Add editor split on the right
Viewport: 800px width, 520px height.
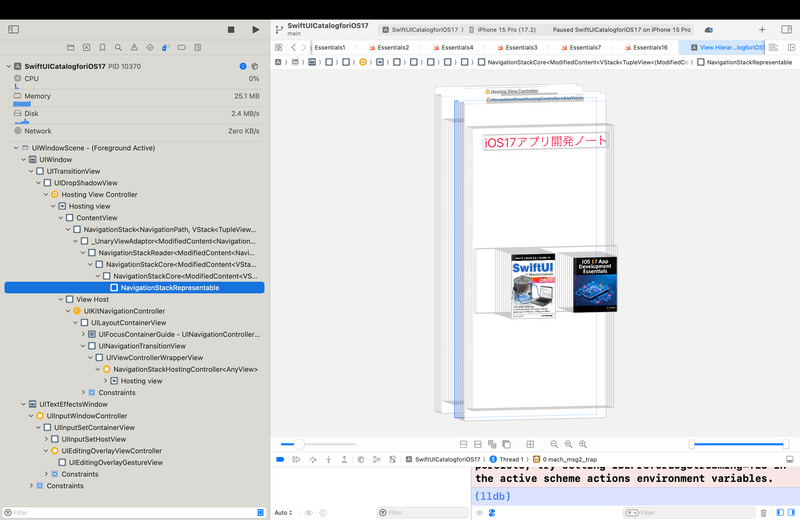(x=791, y=47)
